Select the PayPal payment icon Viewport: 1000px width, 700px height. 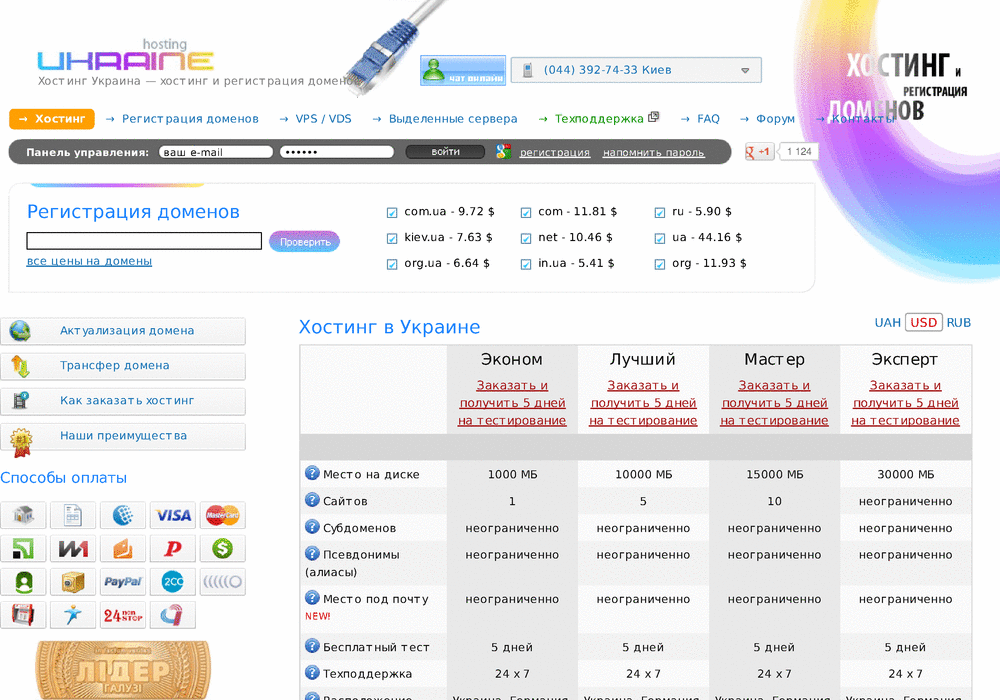(x=123, y=581)
